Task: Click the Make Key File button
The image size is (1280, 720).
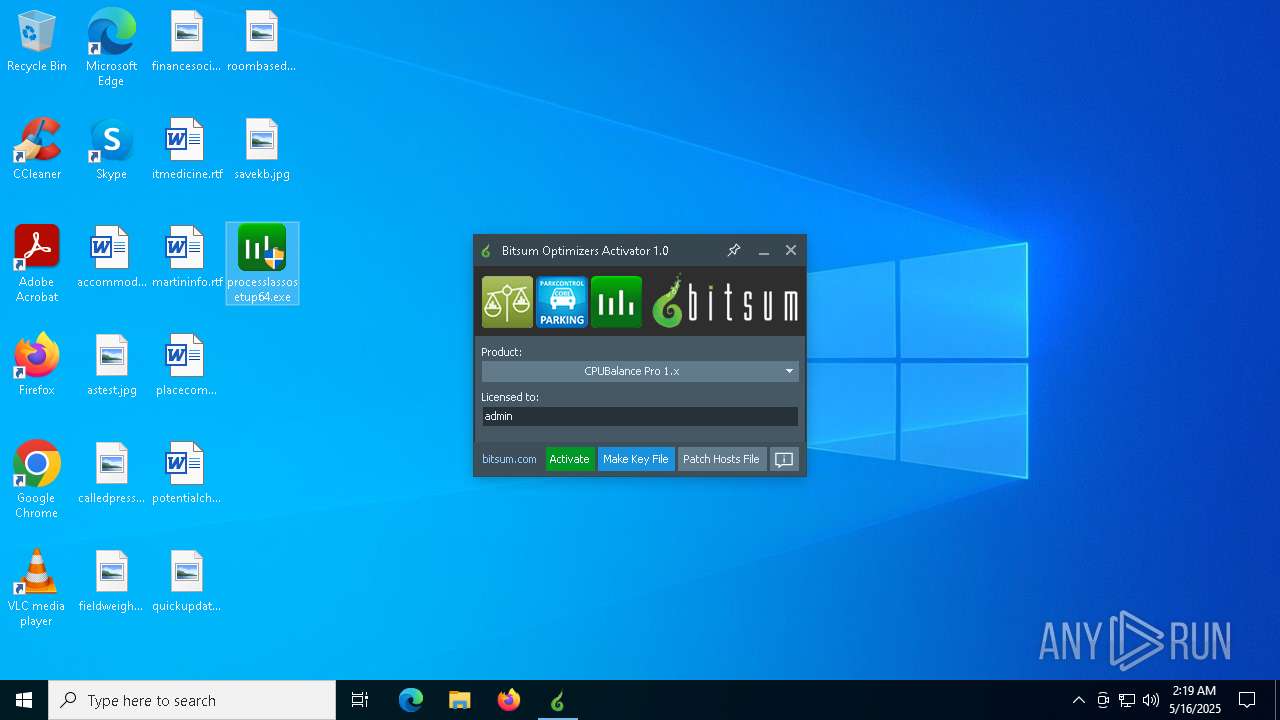Action: click(636, 459)
